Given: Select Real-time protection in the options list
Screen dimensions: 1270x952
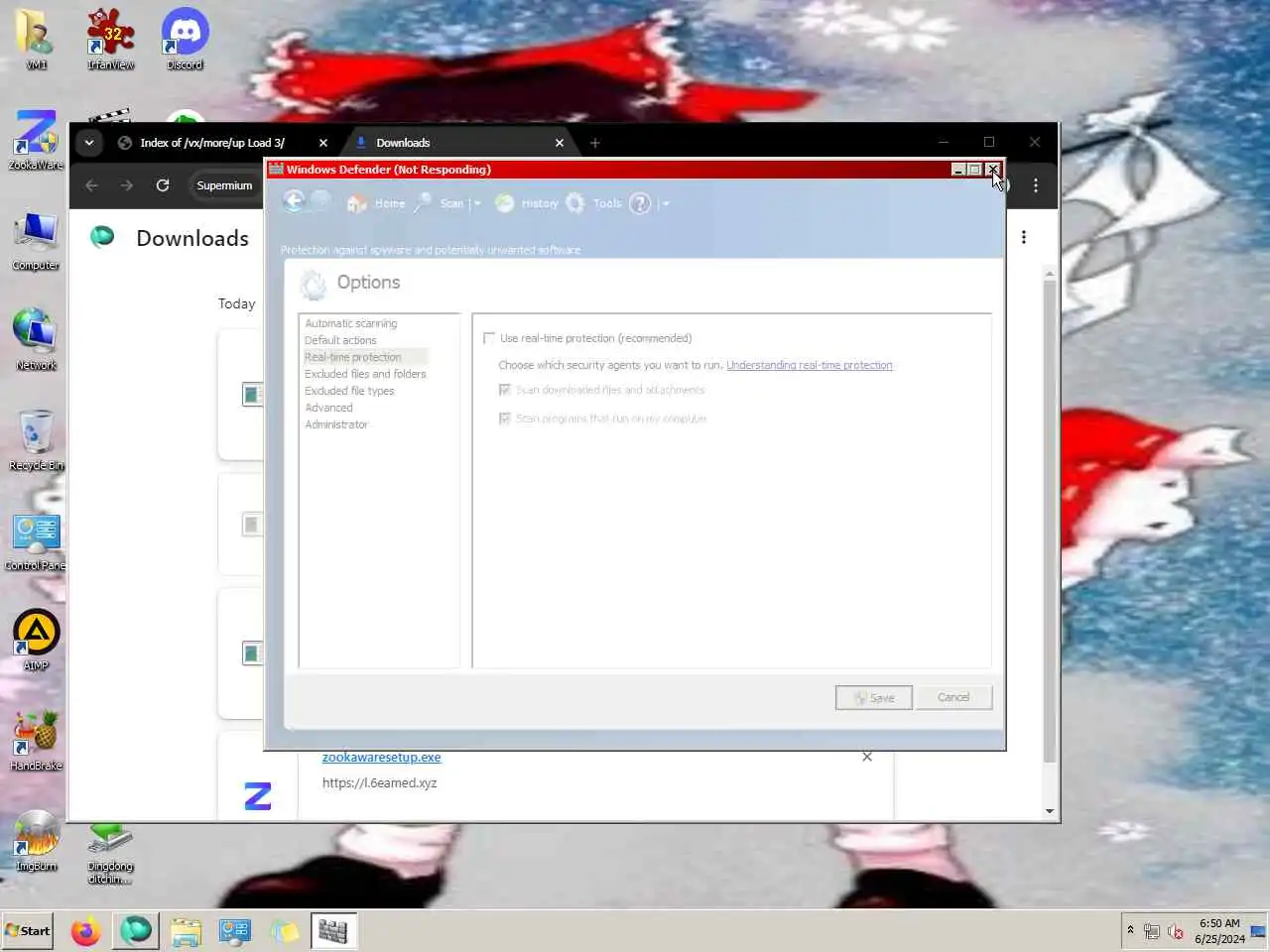Looking at the screenshot, I should click(353, 357).
